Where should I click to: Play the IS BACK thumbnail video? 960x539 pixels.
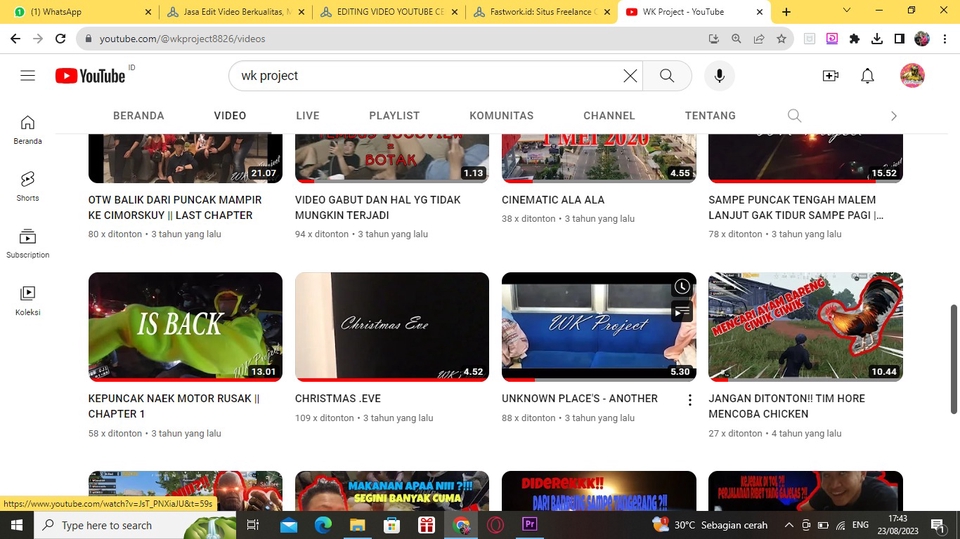pyautogui.click(x=186, y=326)
